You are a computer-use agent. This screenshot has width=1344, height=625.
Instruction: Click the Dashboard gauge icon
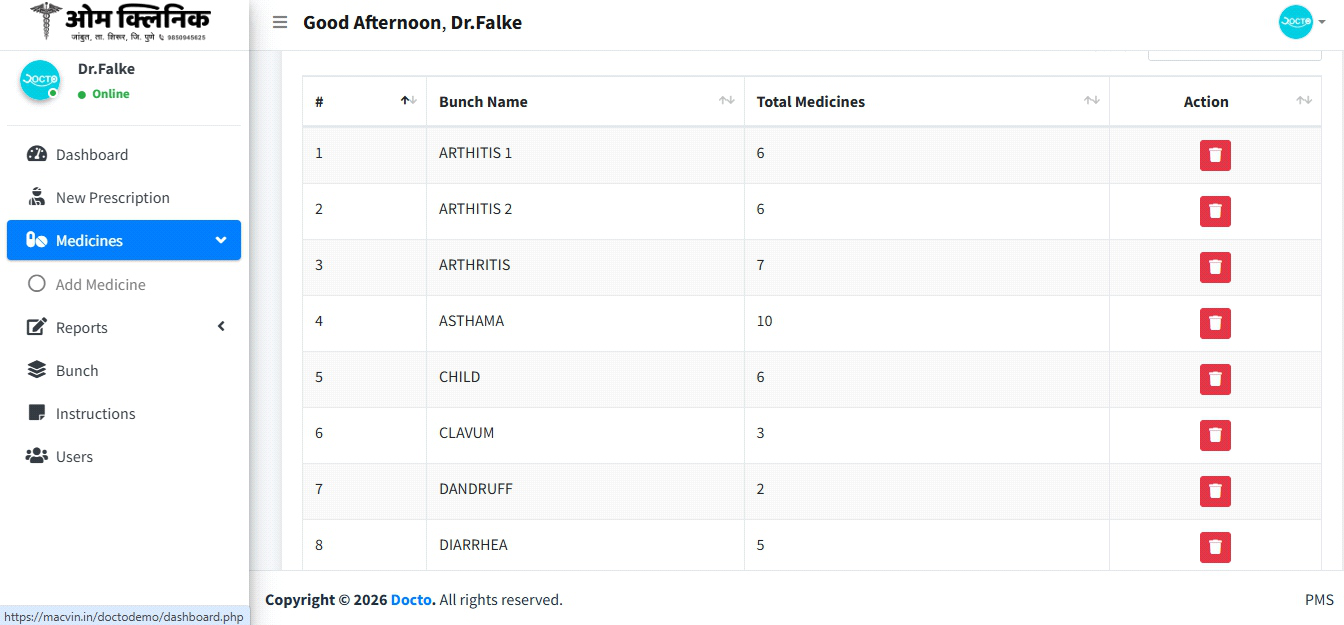point(37,154)
